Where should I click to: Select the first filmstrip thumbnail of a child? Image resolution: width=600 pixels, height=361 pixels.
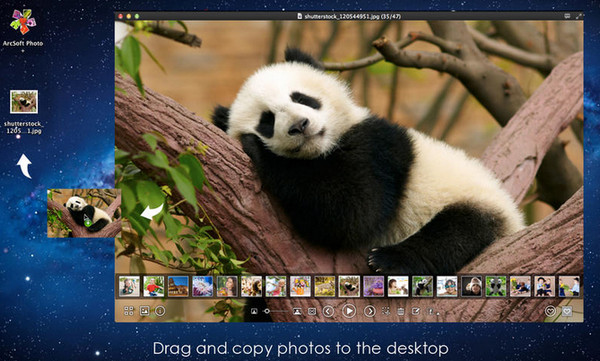point(129,286)
